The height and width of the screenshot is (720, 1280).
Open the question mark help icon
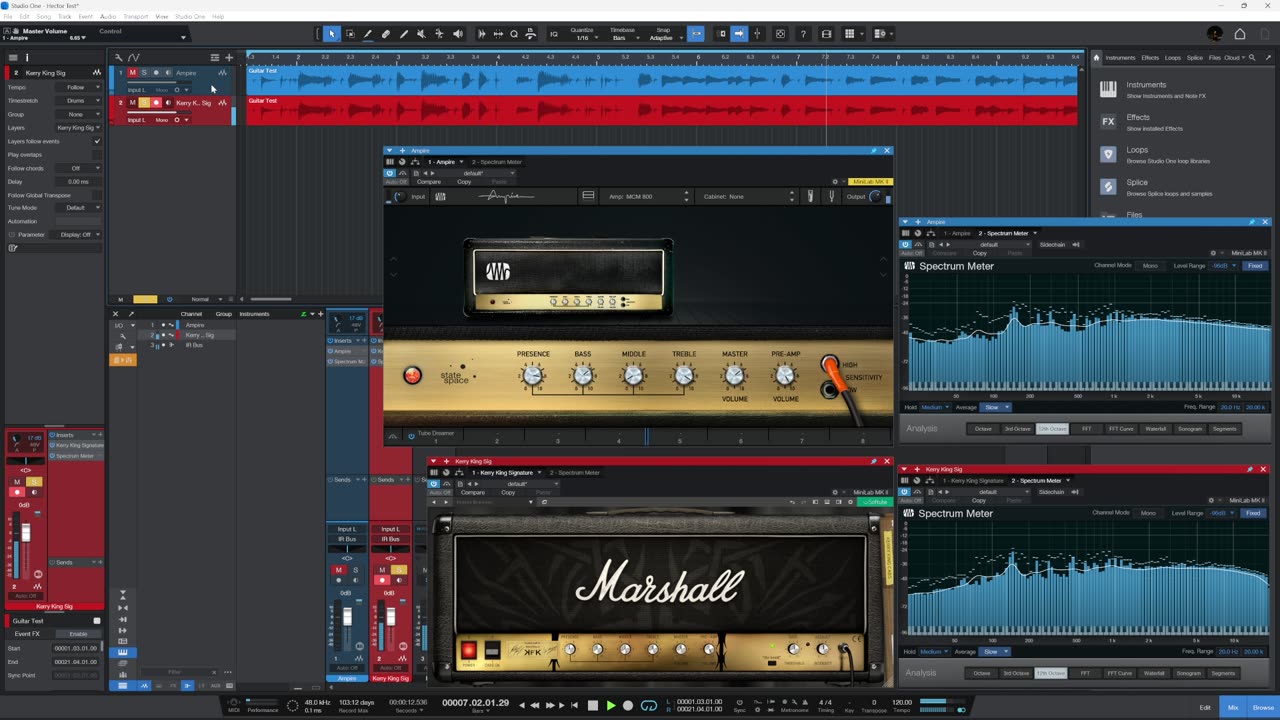pos(803,34)
